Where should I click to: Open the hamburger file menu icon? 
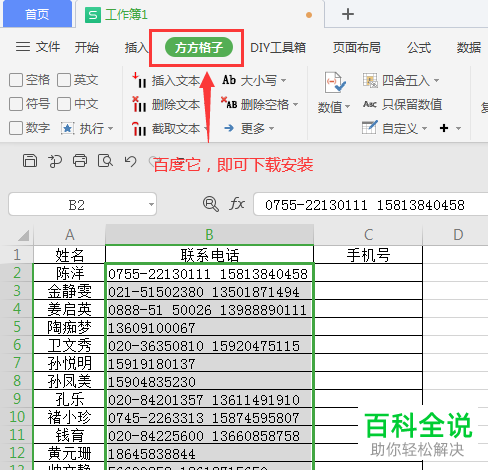pos(23,47)
